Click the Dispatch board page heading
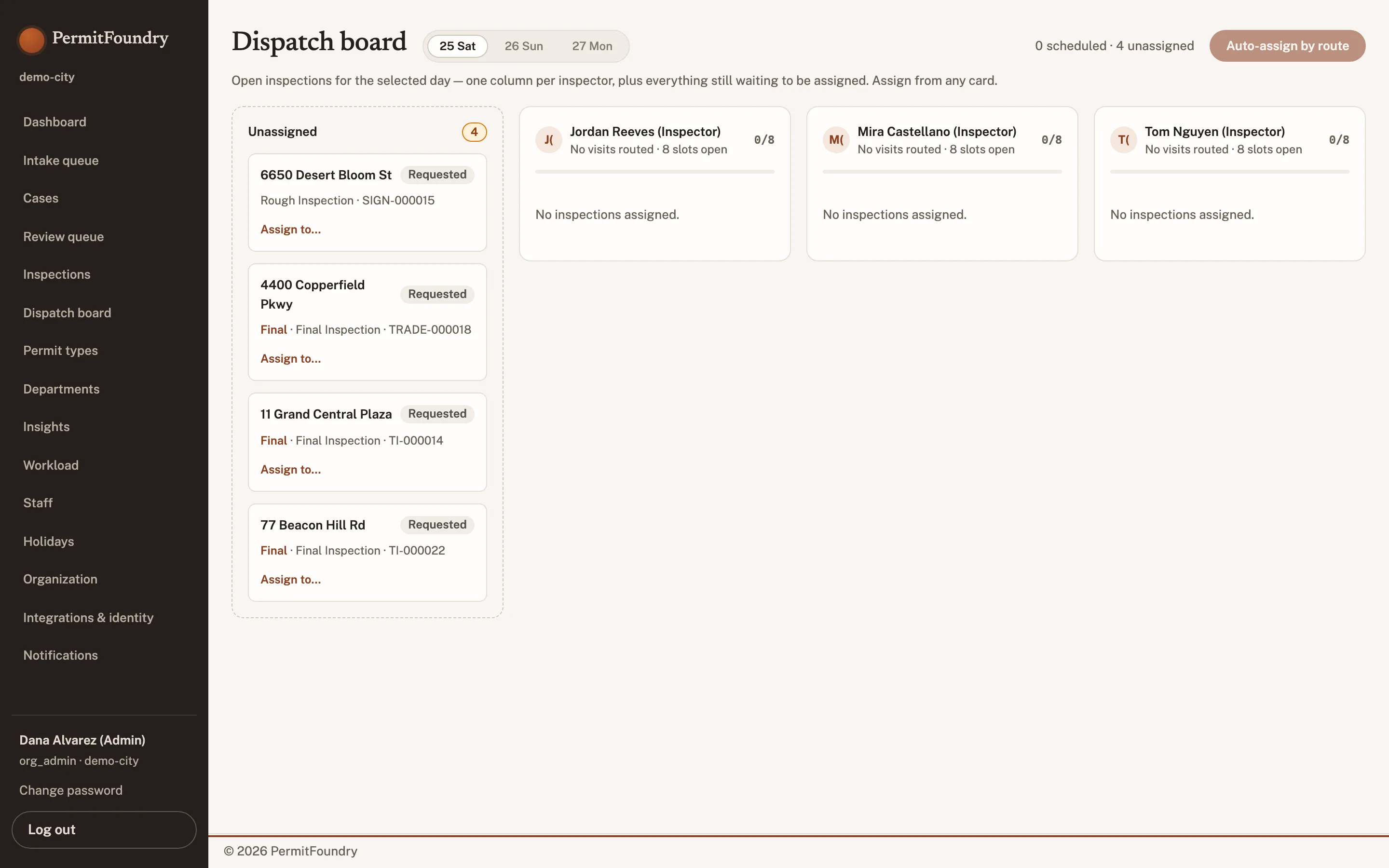The image size is (1389, 868). [319, 42]
